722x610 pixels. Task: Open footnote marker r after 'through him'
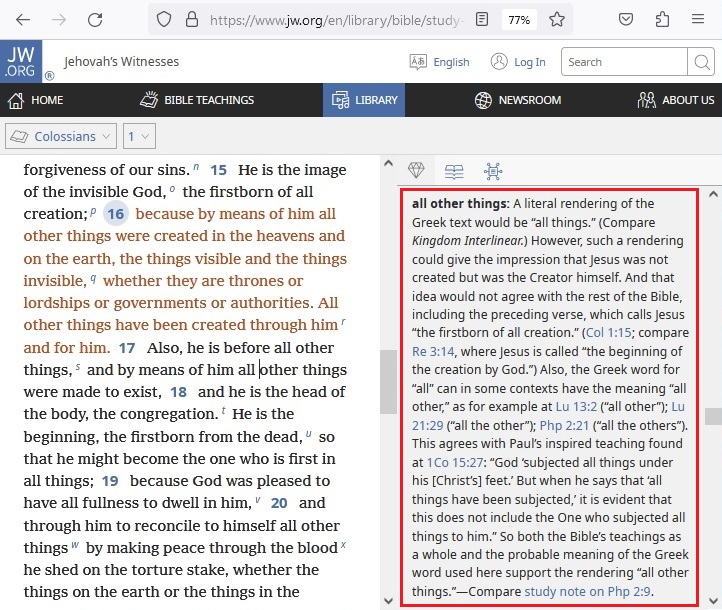[344, 322]
